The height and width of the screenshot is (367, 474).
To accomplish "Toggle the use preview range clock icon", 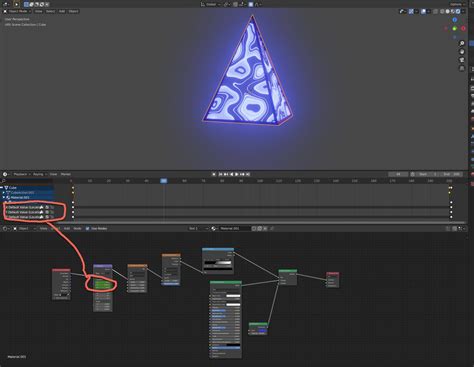I will tap(412, 174).
